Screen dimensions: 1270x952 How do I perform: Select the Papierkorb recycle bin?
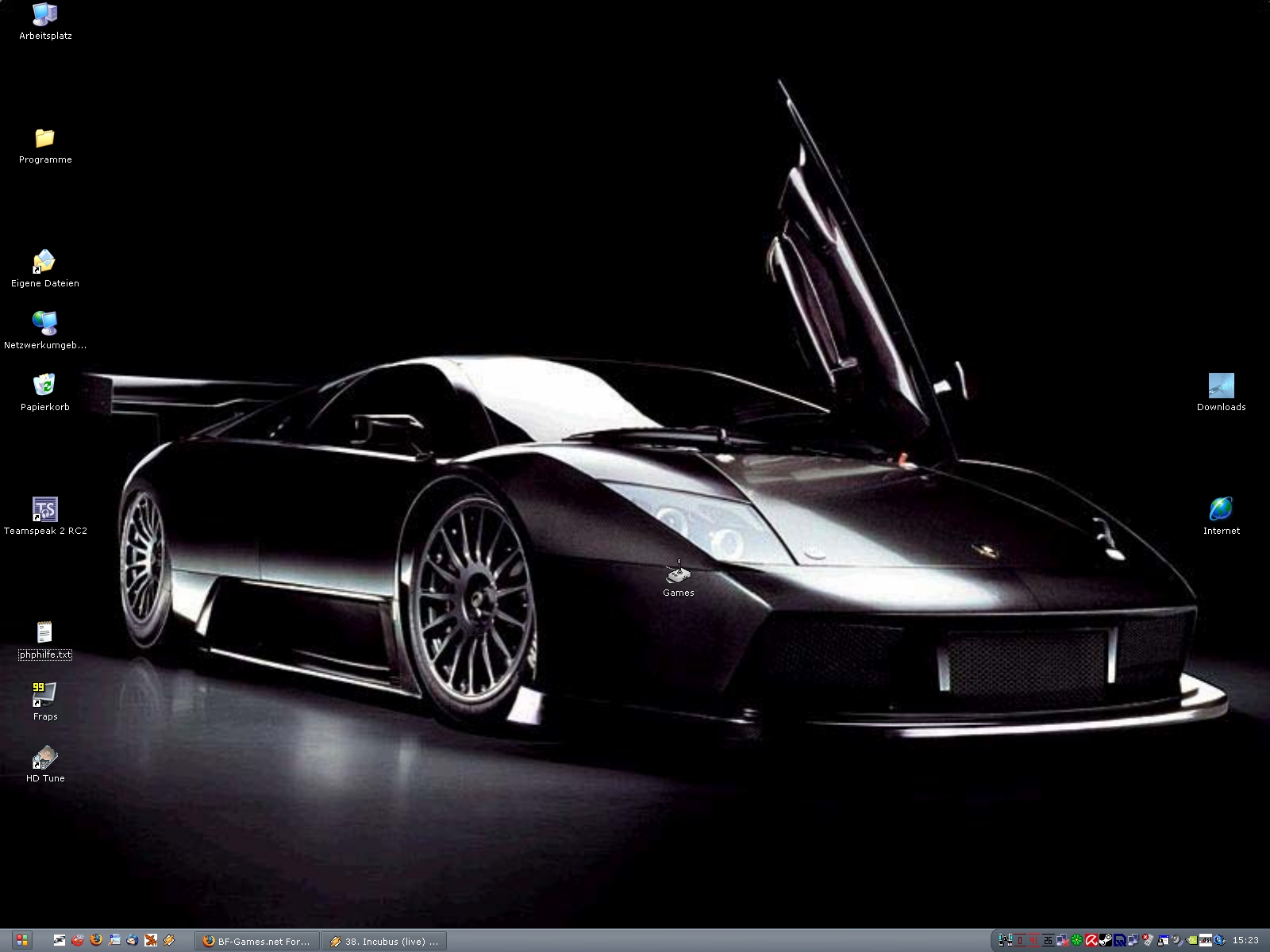tap(45, 393)
